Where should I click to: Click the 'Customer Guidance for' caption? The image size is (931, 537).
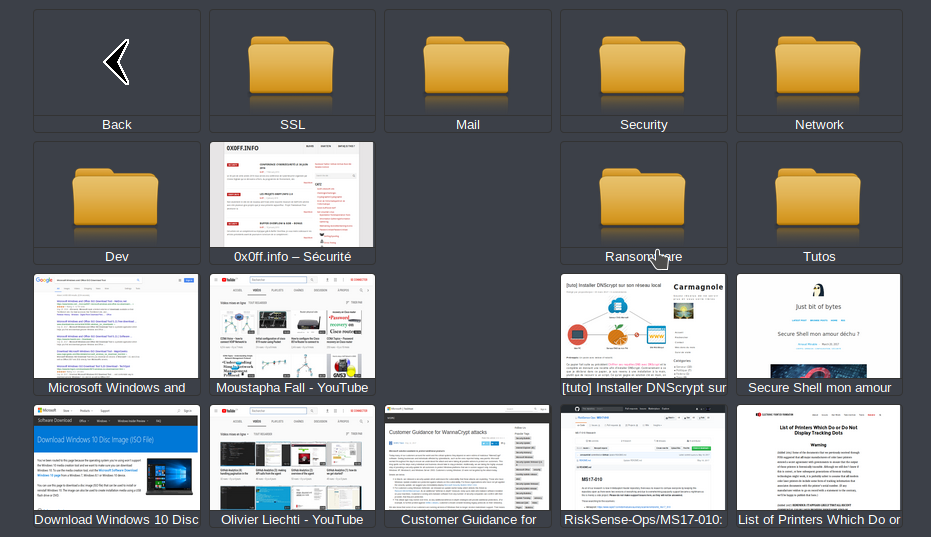[468, 520]
